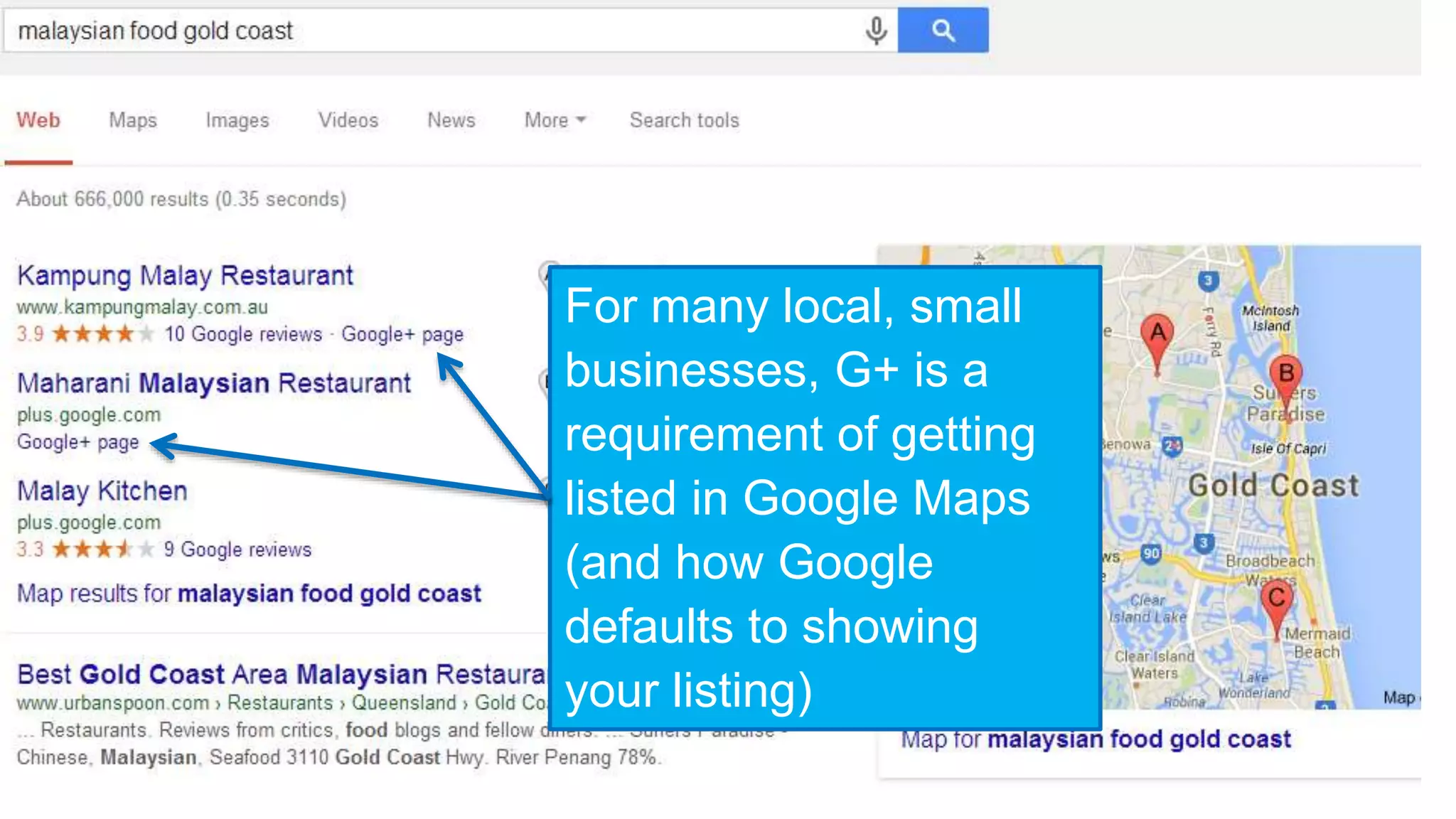Screen dimensions: 1456x819
Task: Click plus.google.com under Maharani Malaysian Restaurant
Action: 89,415
